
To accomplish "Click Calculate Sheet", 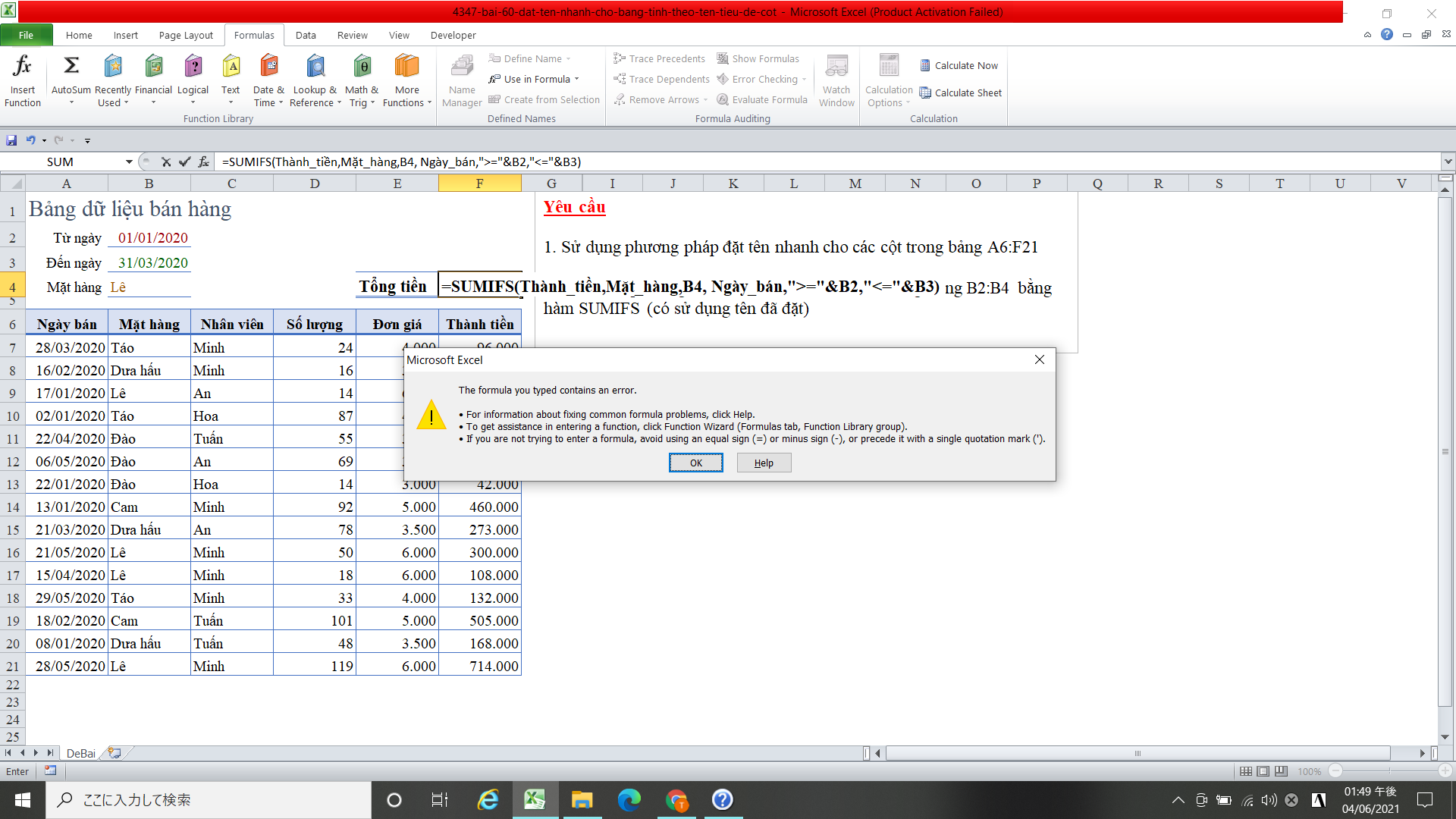I will 961,93.
